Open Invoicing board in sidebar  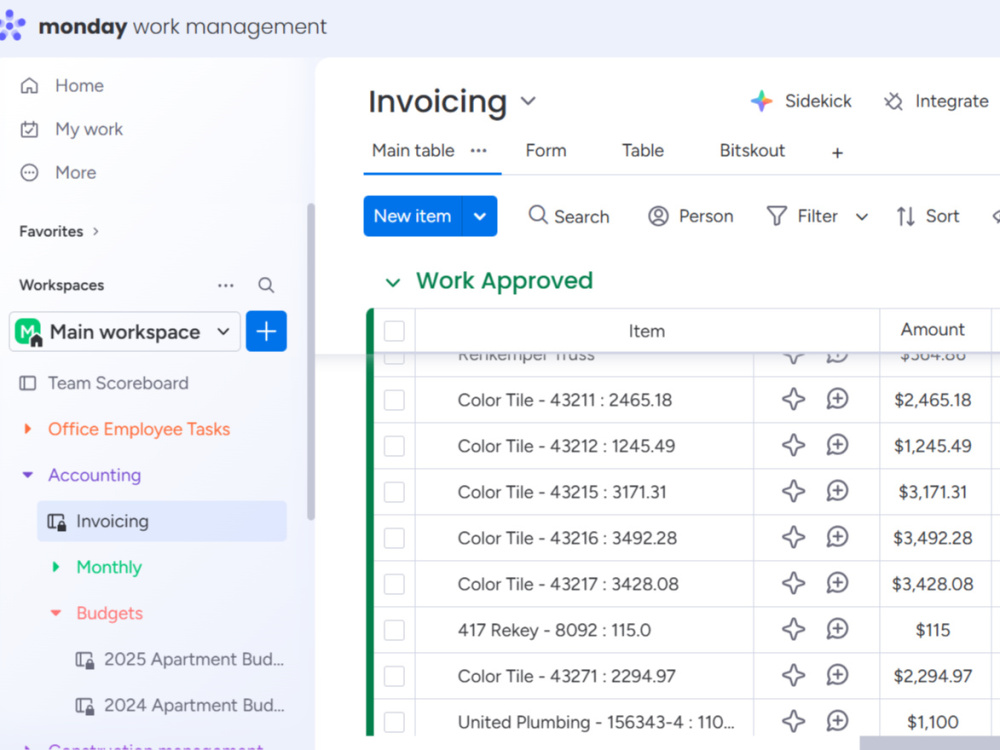click(x=162, y=521)
